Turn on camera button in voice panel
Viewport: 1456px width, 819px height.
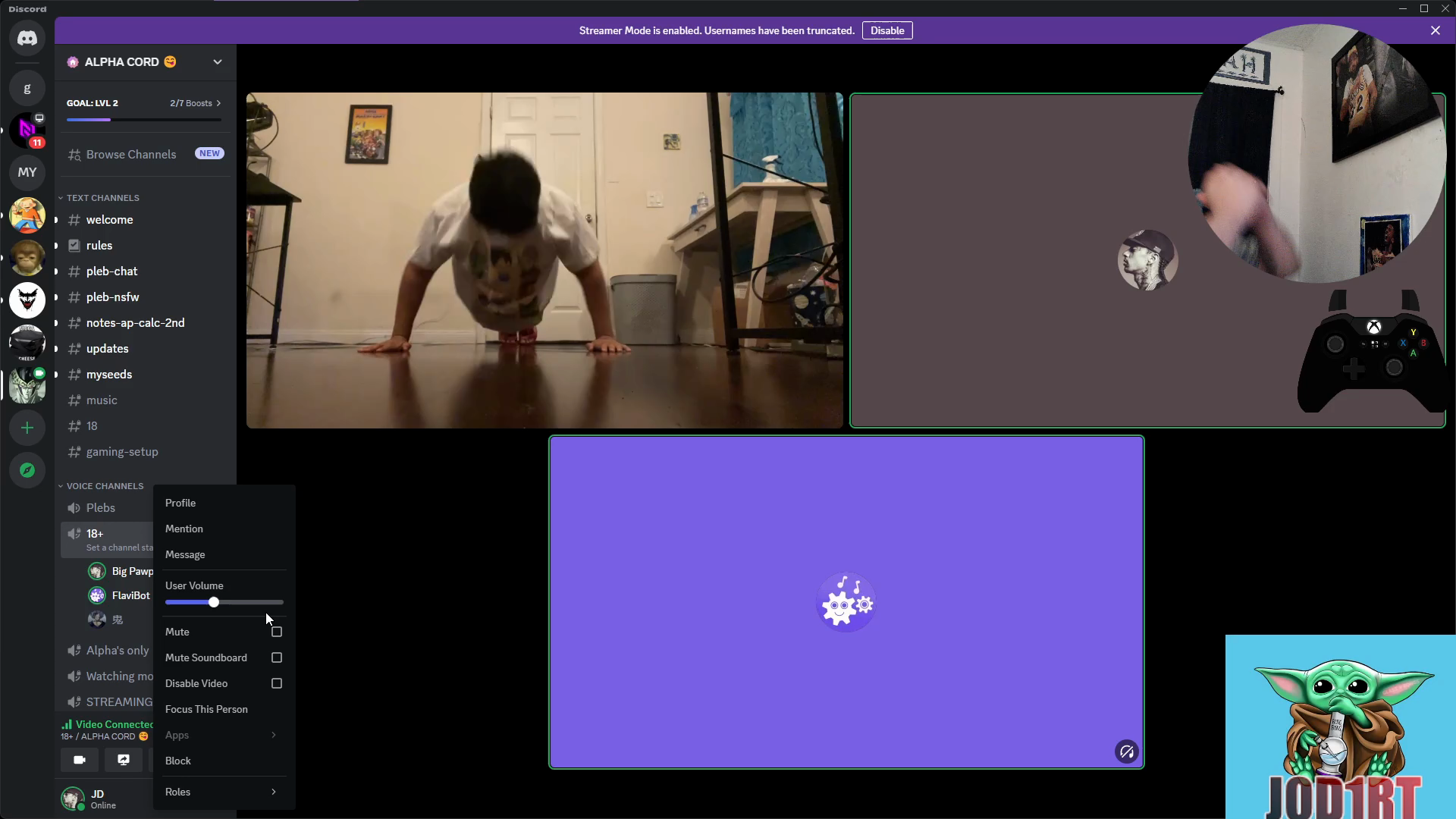(x=80, y=760)
